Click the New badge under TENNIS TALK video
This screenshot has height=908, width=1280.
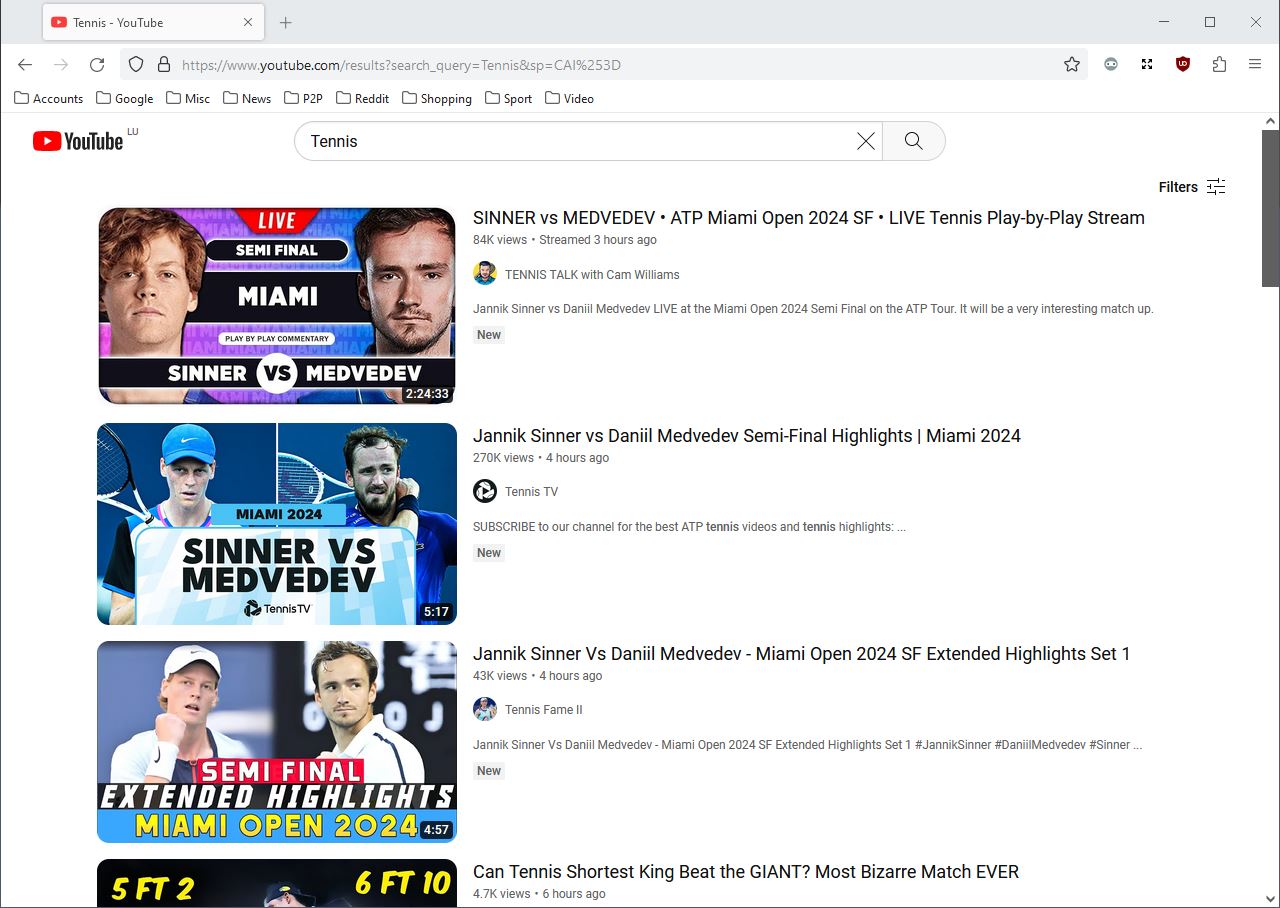click(x=489, y=335)
